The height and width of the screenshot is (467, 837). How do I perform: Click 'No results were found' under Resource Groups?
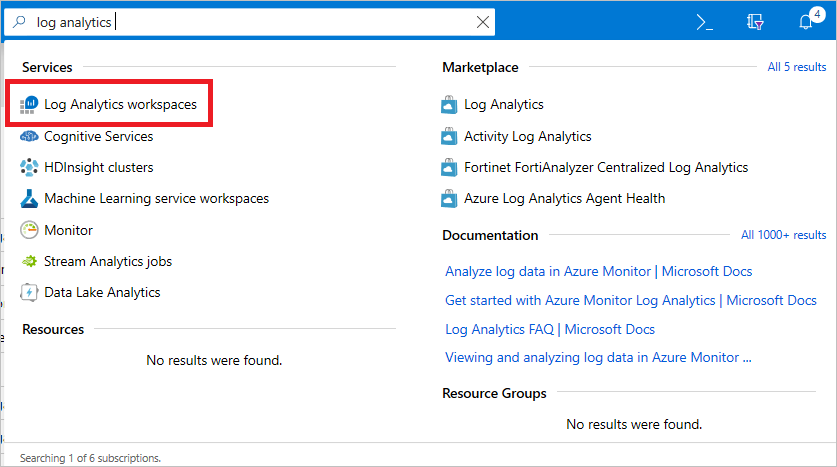(x=634, y=424)
